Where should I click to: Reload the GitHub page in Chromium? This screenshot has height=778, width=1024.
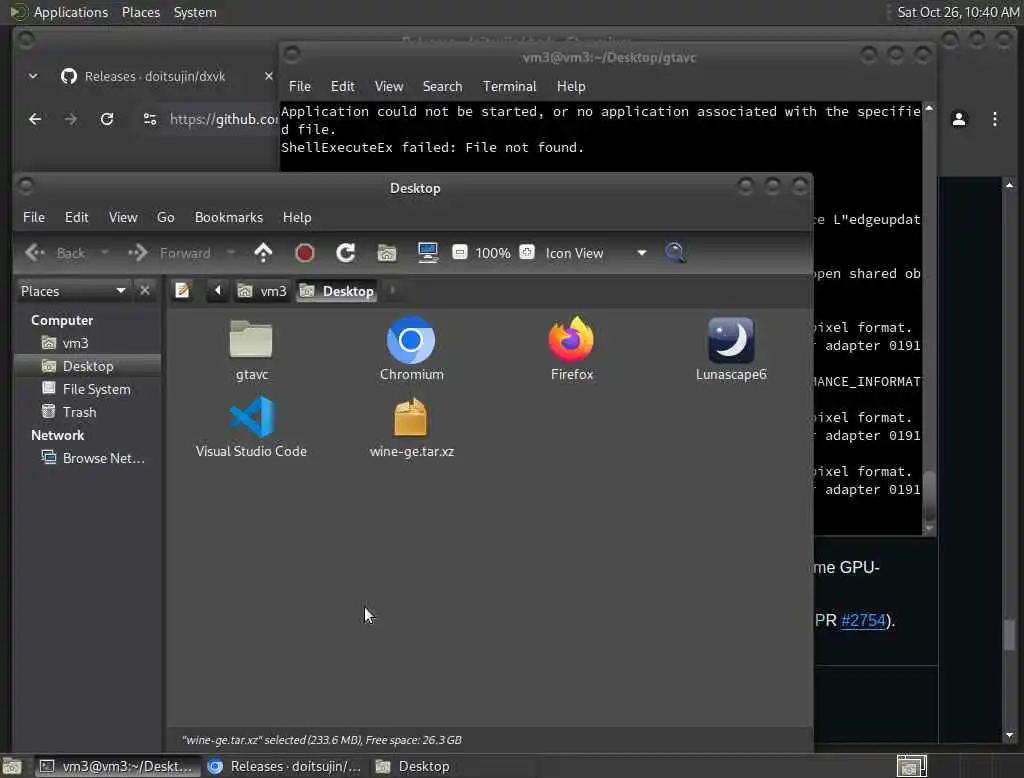click(107, 119)
